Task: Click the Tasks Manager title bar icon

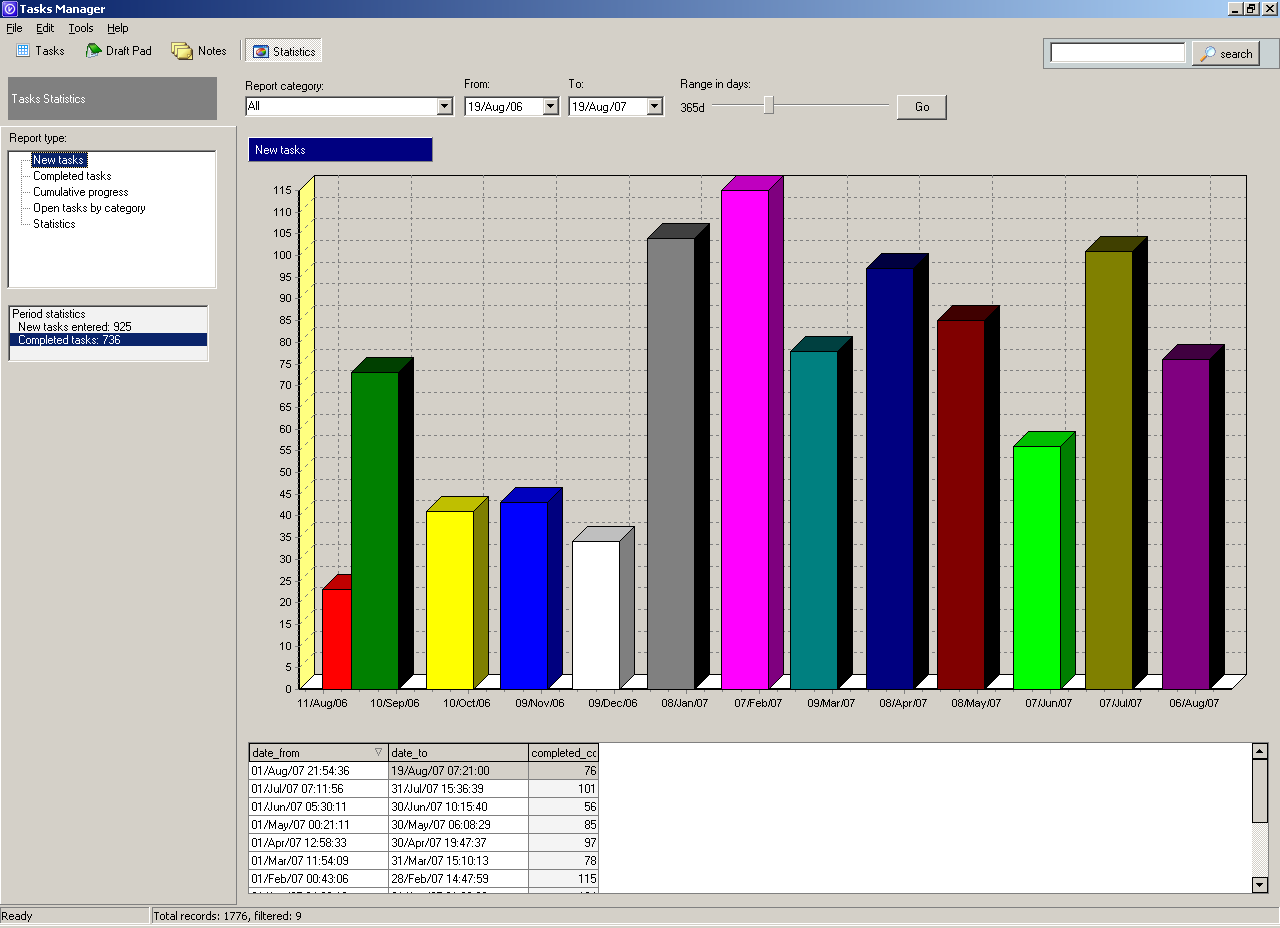Action: click(10, 8)
